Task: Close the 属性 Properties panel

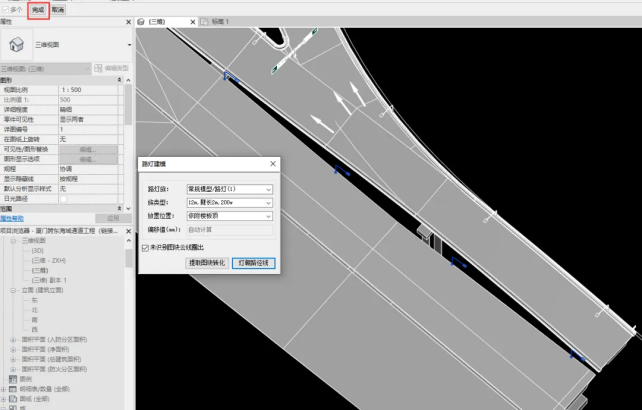Action: pos(128,21)
